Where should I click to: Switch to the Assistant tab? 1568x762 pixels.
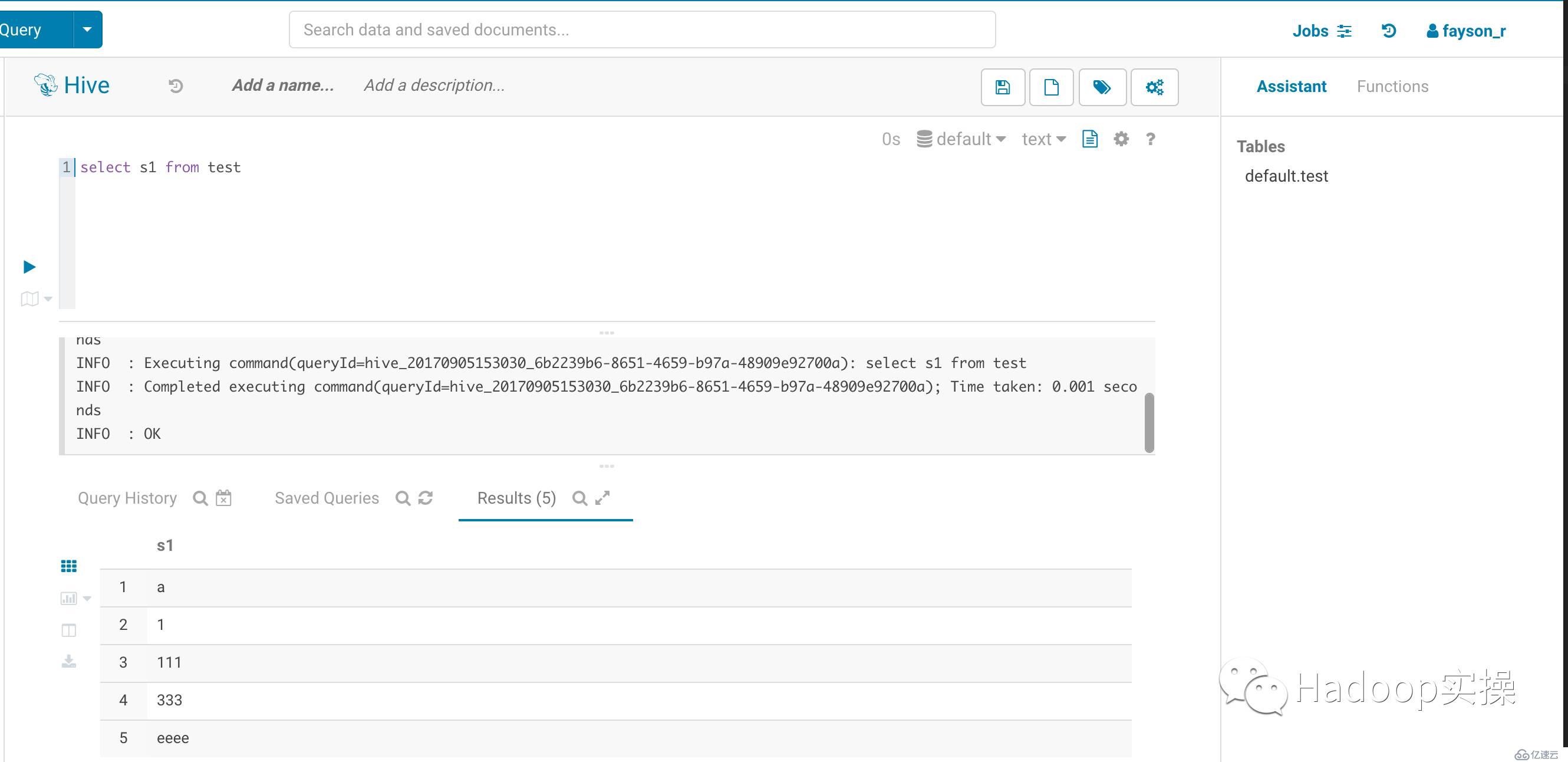pos(1291,87)
